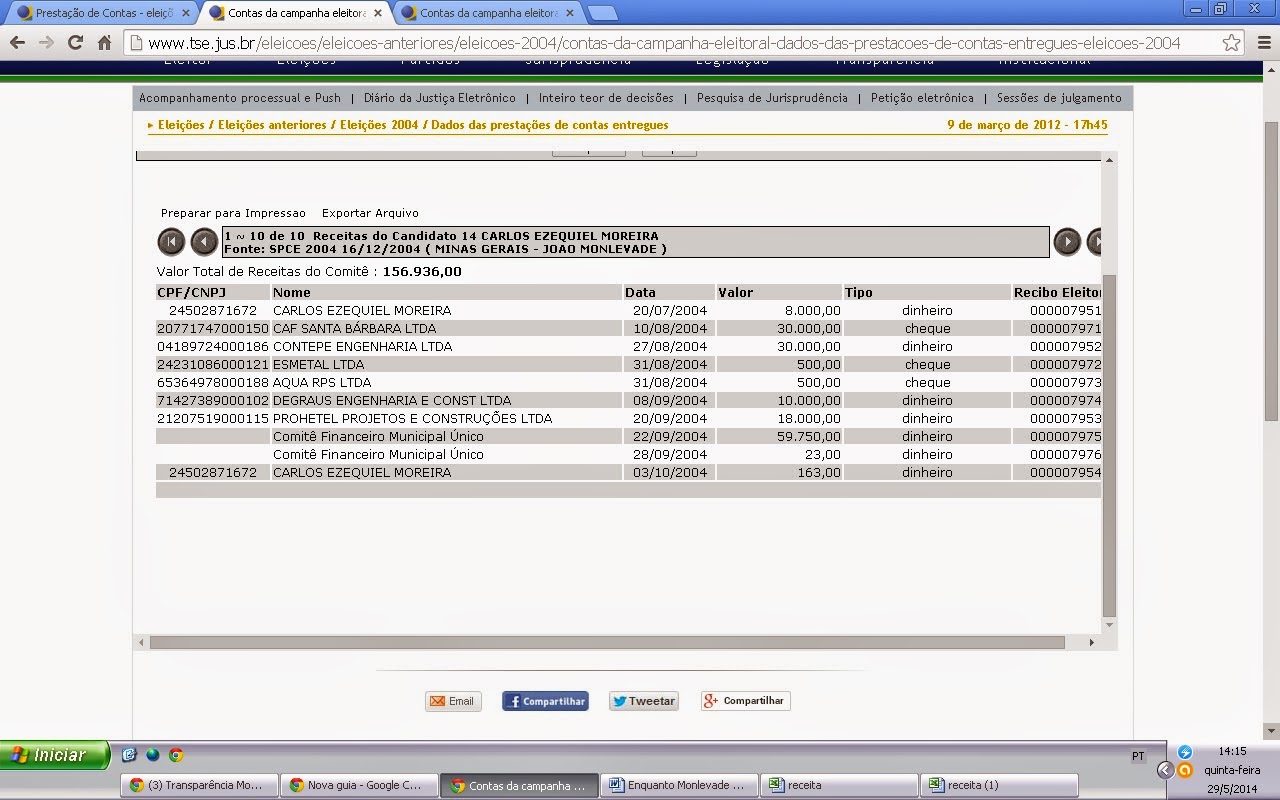Jump to first record arrow button
1280x800 pixels.
point(171,242)
